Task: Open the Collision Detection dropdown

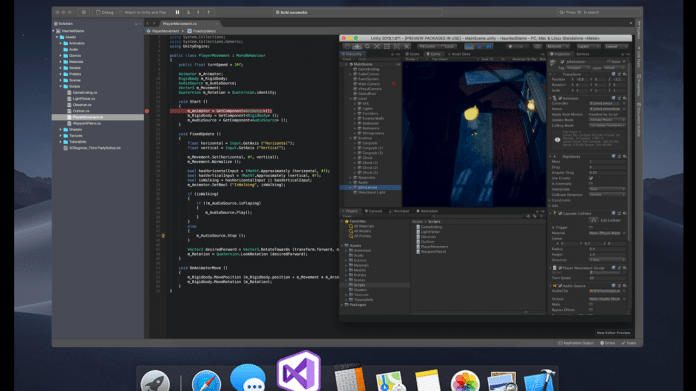Action: [x=607, y=194]
